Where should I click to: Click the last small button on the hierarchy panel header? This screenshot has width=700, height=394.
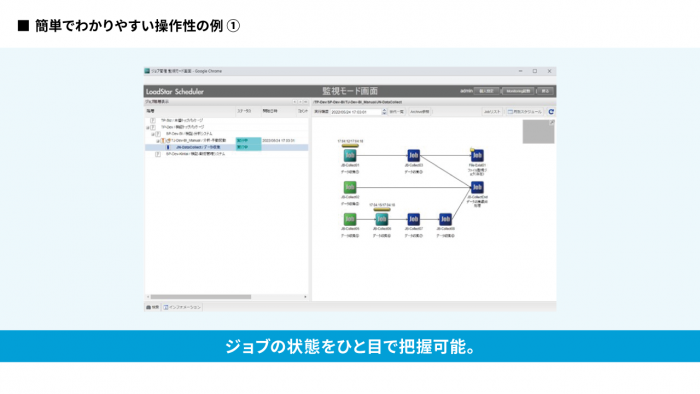(x=306, y=102)
